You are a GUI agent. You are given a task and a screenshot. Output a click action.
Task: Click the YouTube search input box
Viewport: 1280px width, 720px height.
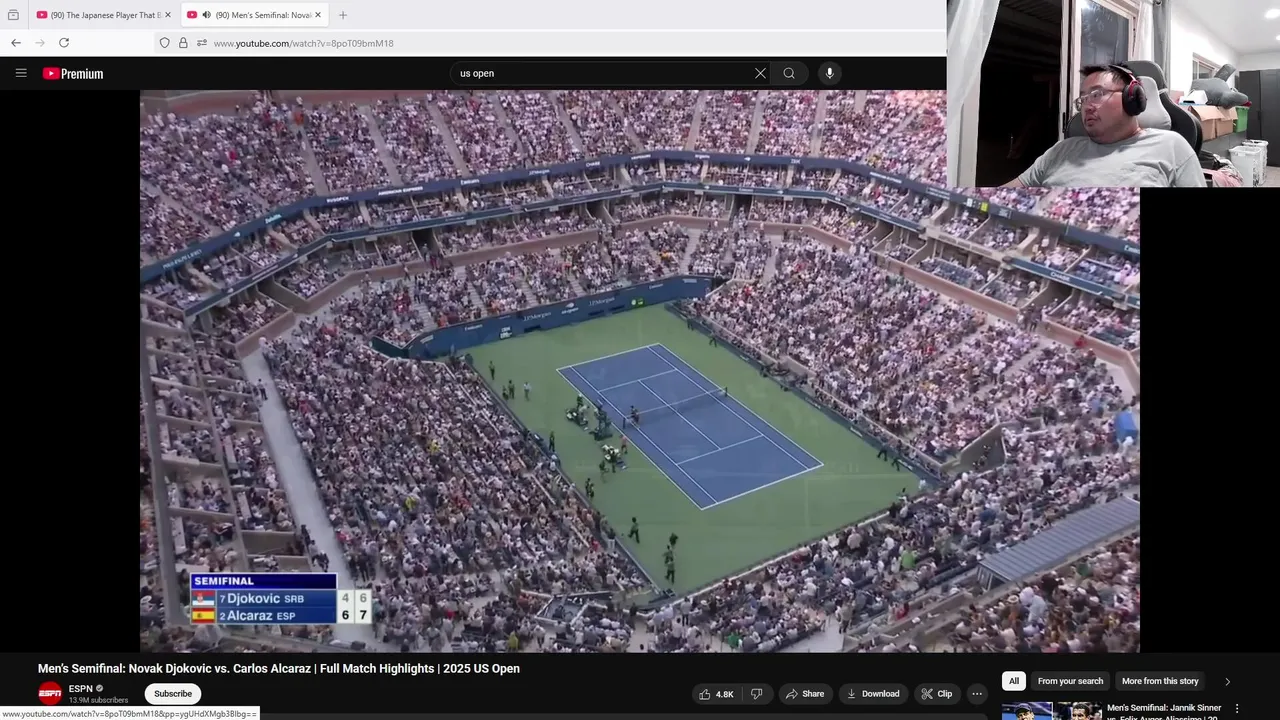605,73
